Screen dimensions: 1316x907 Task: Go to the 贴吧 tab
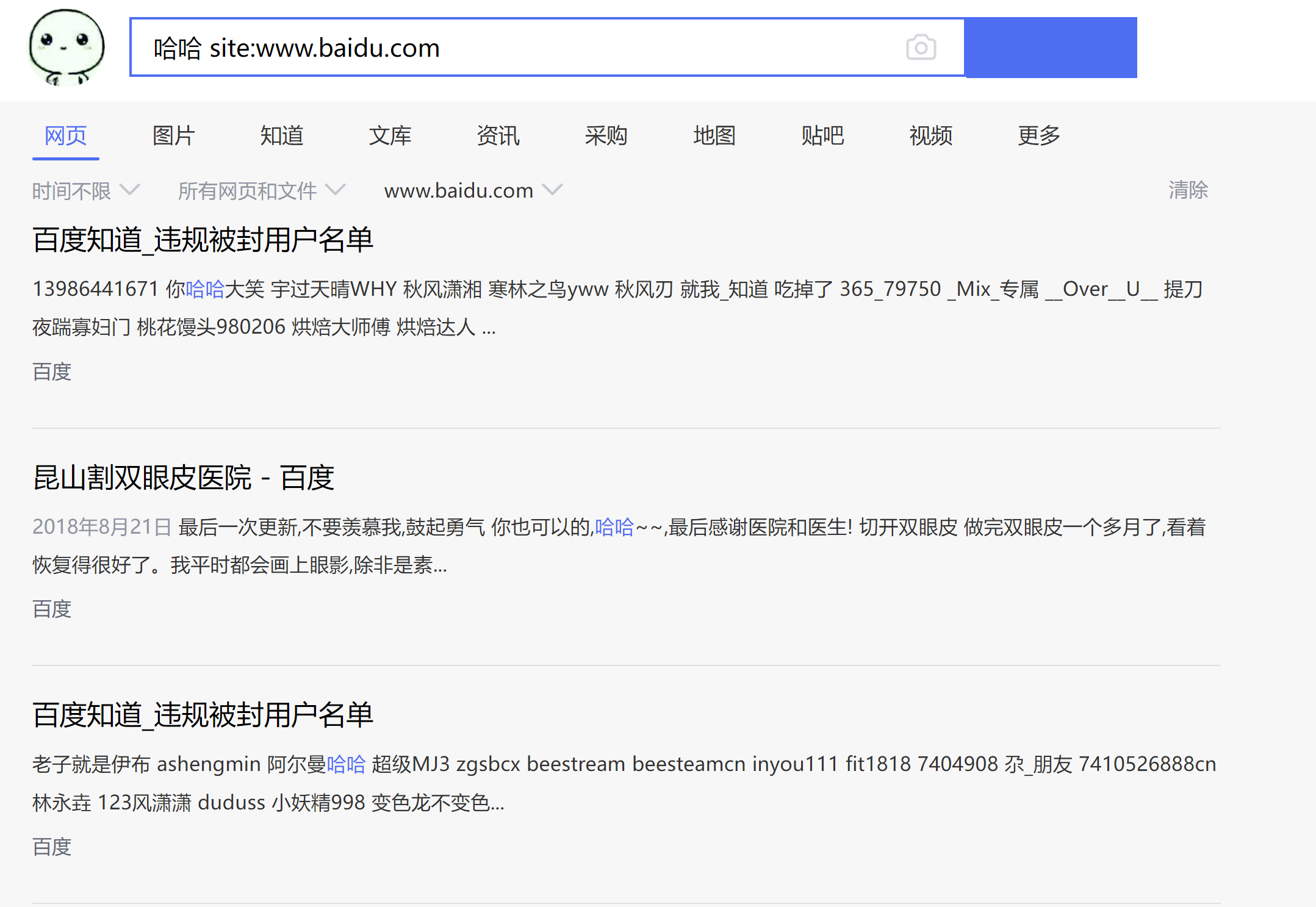pos(822,135)
